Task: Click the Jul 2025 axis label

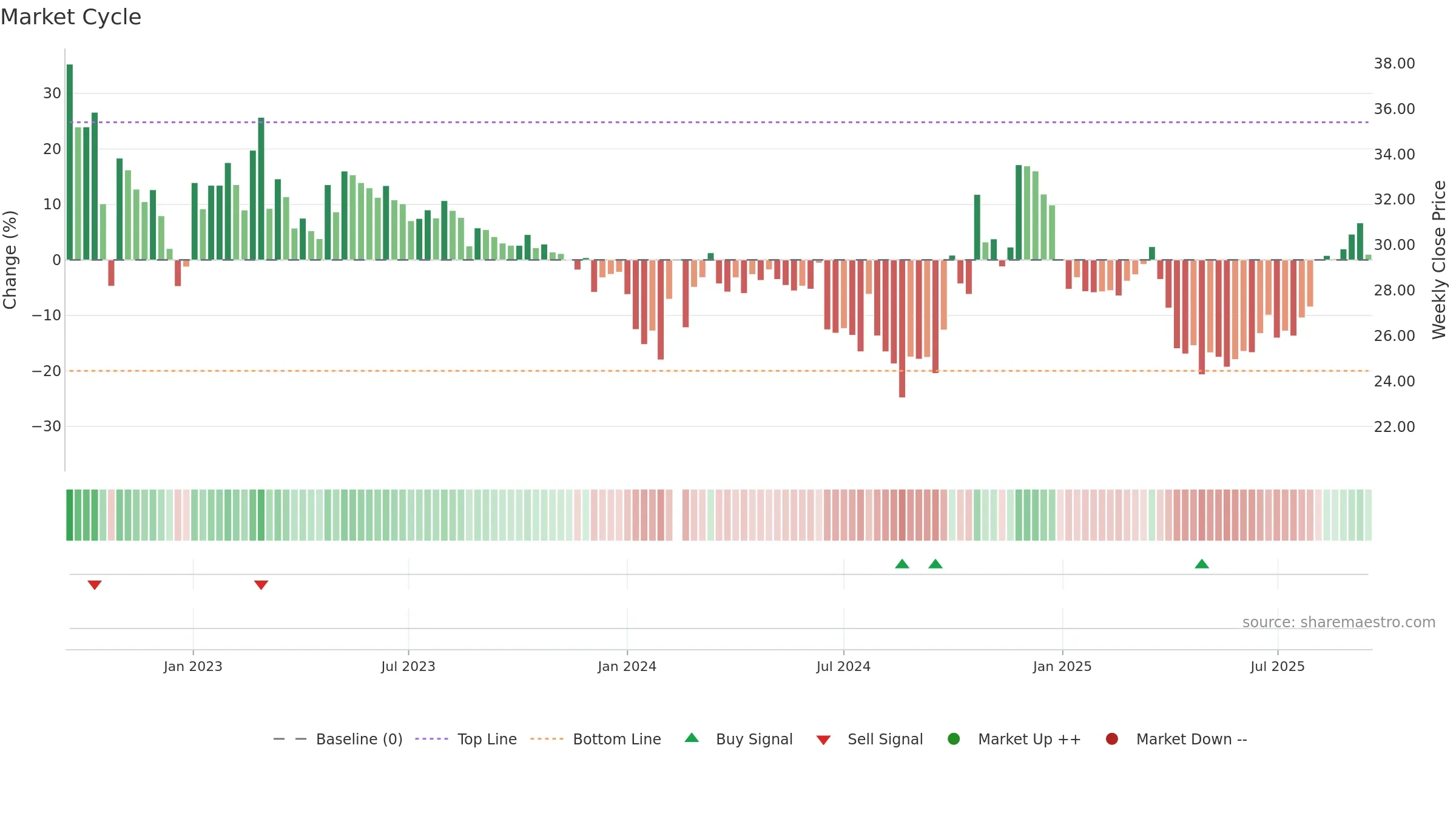Action: click(x=1278, y=666)
